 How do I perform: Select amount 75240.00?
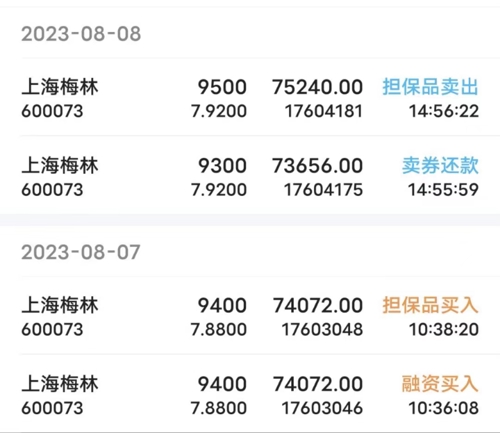317,87
